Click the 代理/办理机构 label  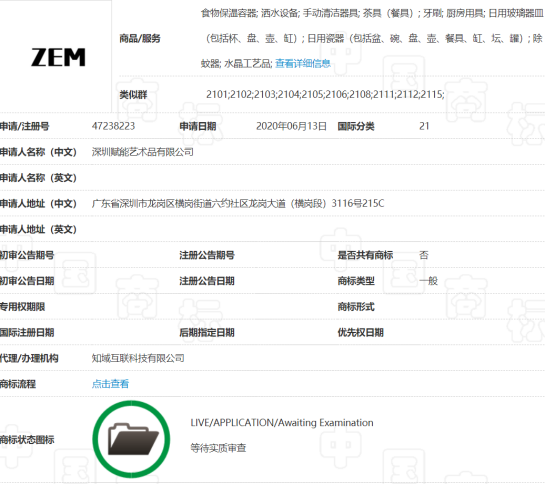29,358
